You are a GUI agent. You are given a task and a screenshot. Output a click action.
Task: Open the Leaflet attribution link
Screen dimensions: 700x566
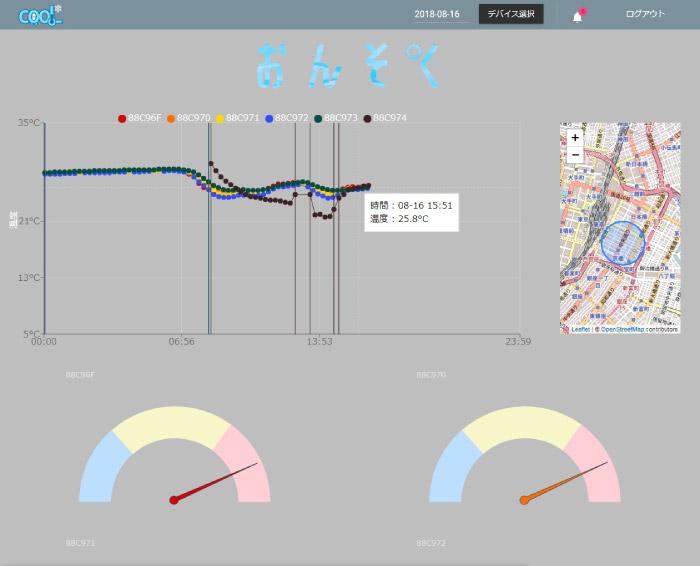point(580,329)
